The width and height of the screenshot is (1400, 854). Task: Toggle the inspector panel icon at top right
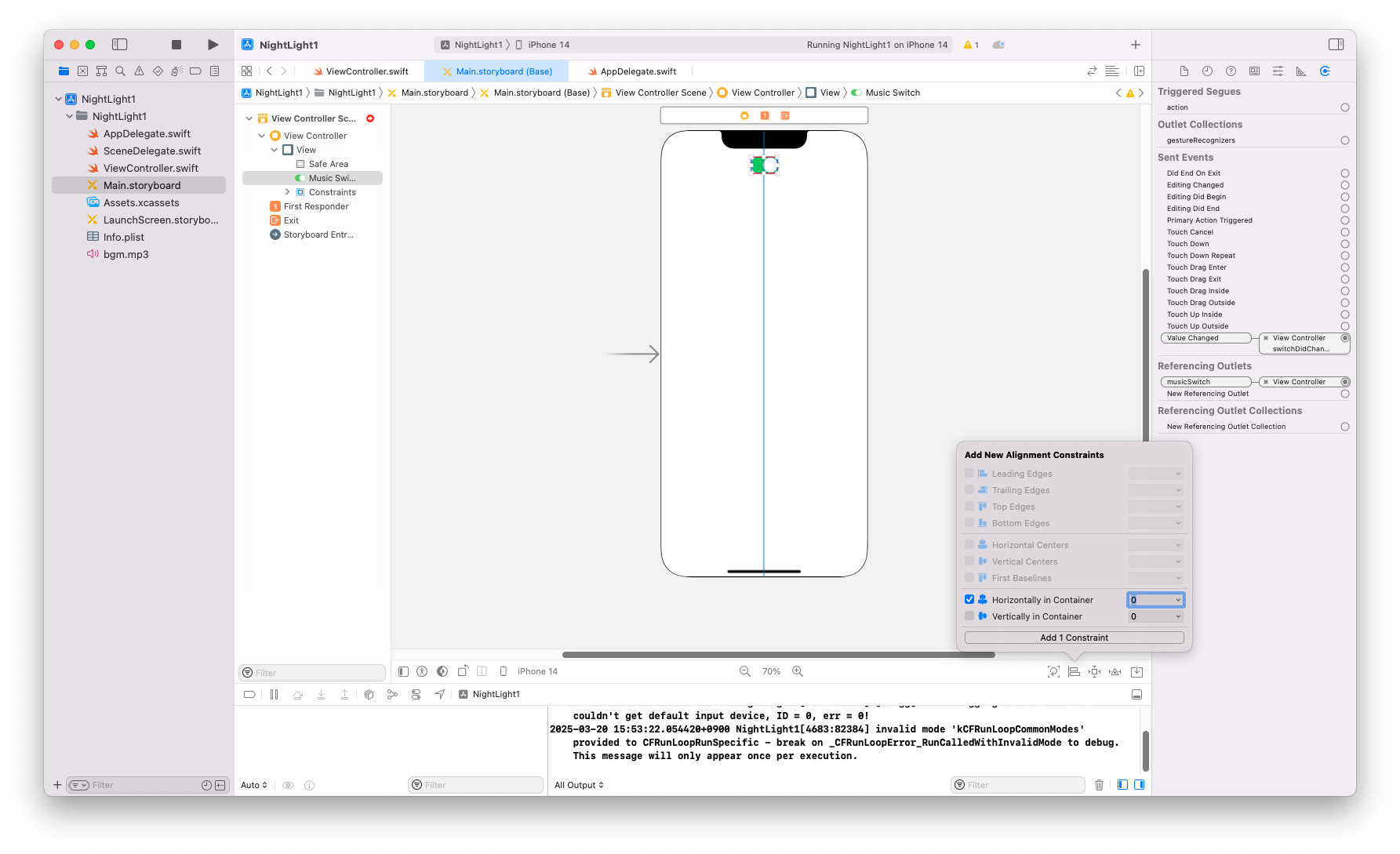tap(1336, 45)
